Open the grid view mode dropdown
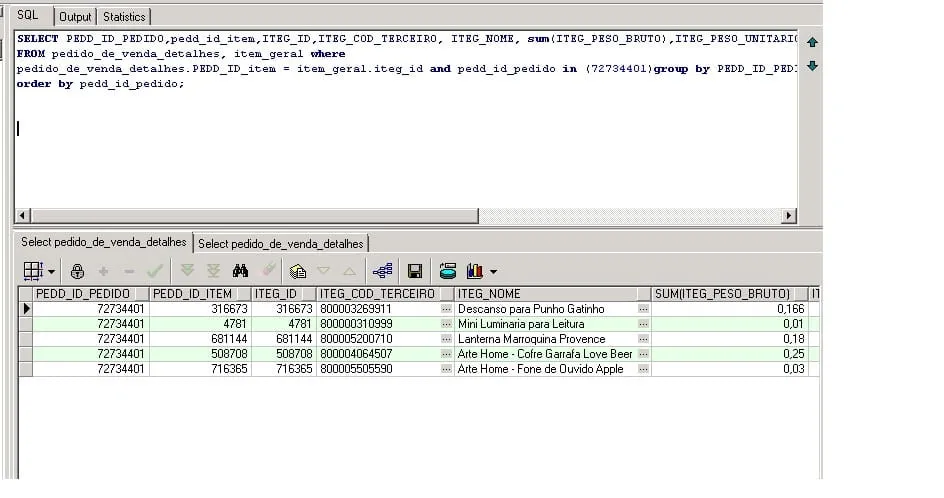Image resolution: width=944 pixels, height=498 pixels. [x=51, y=272]
